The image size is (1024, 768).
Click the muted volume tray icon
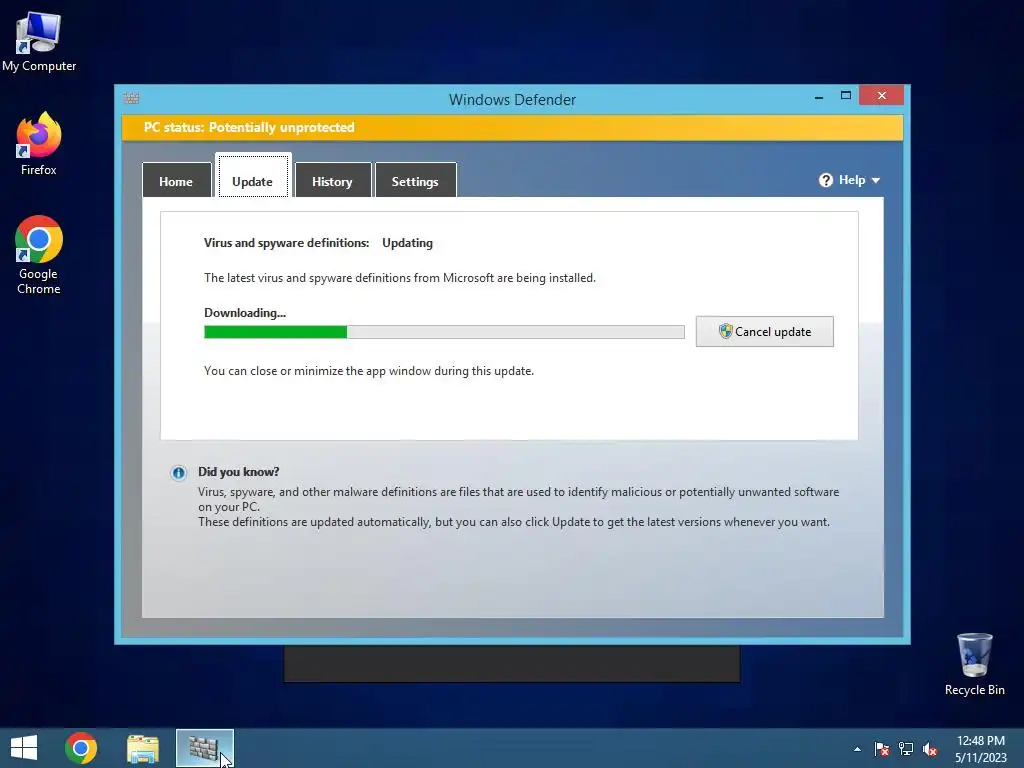(930, 749)
